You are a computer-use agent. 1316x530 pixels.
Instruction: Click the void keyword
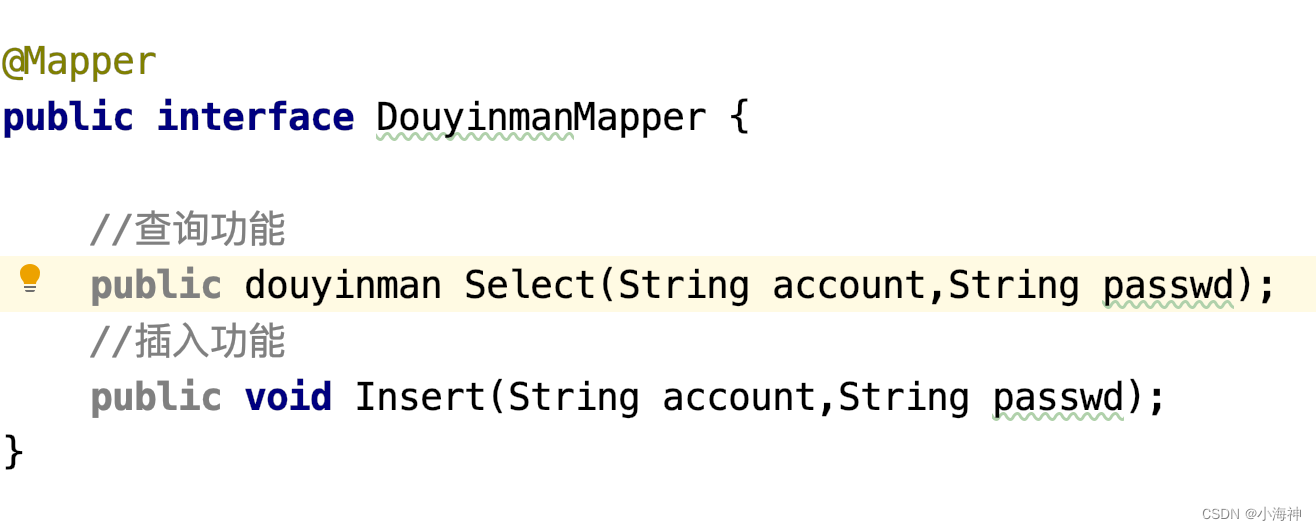288,398
